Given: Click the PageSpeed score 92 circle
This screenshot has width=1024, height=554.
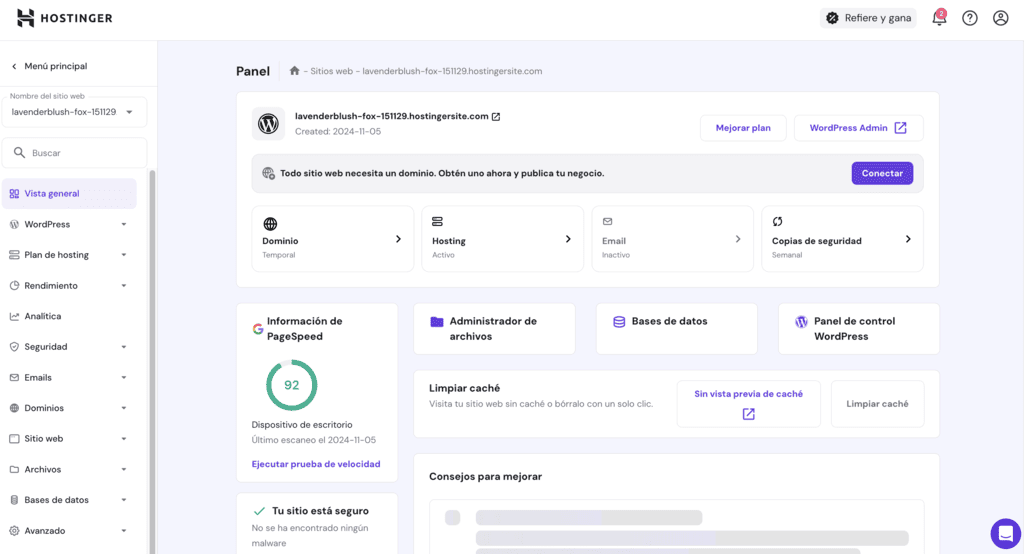Looking at the screenshot, I should click(291, 385).
